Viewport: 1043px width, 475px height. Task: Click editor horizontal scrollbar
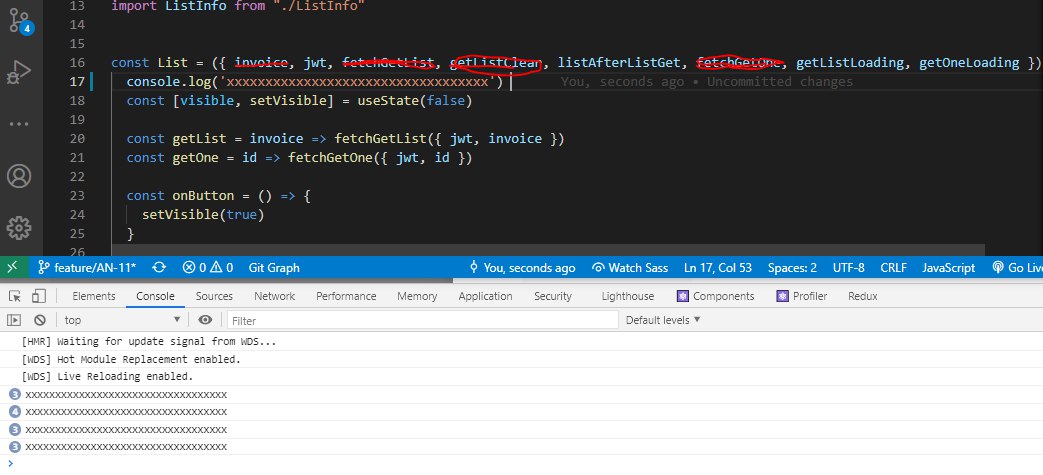tap(547, 249)
